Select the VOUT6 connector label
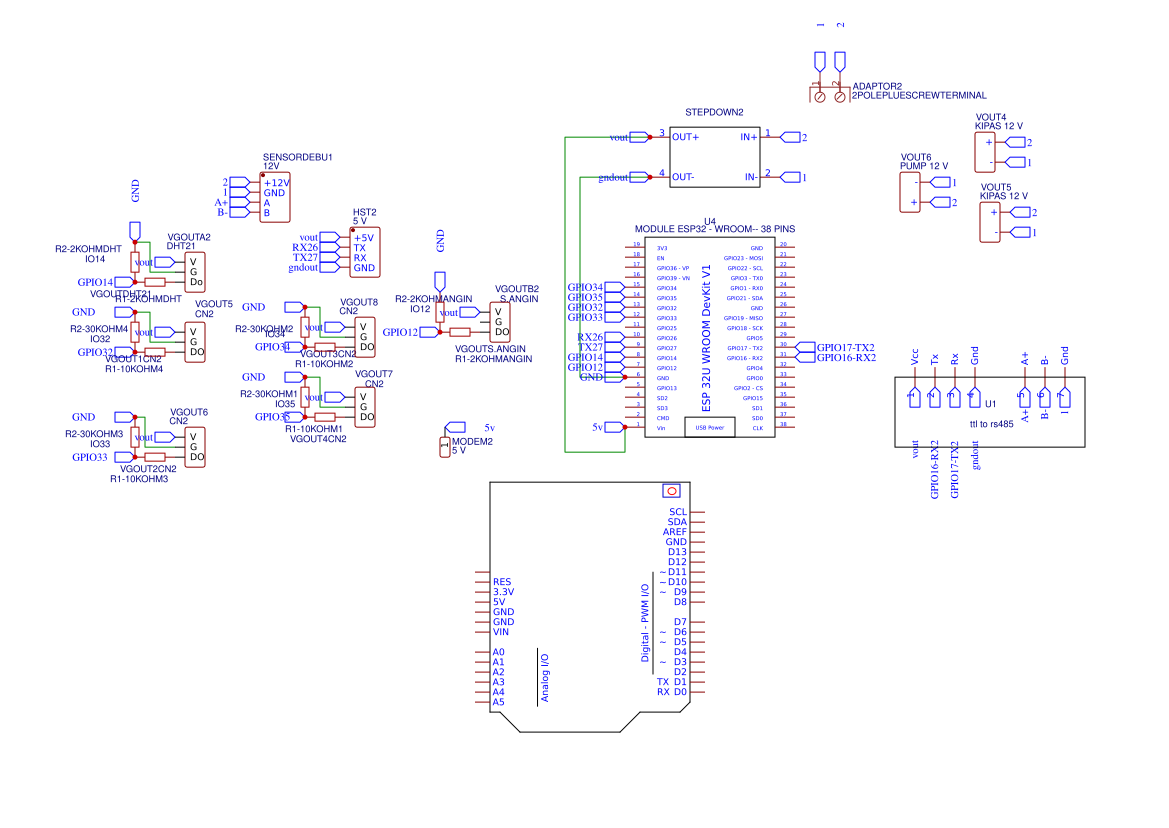The width and height of the screenshot is (1169, 828). click(x=916, y=157)
